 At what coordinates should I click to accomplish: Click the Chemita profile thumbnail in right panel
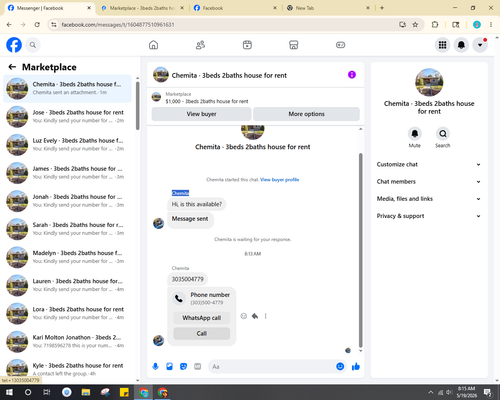429,82
